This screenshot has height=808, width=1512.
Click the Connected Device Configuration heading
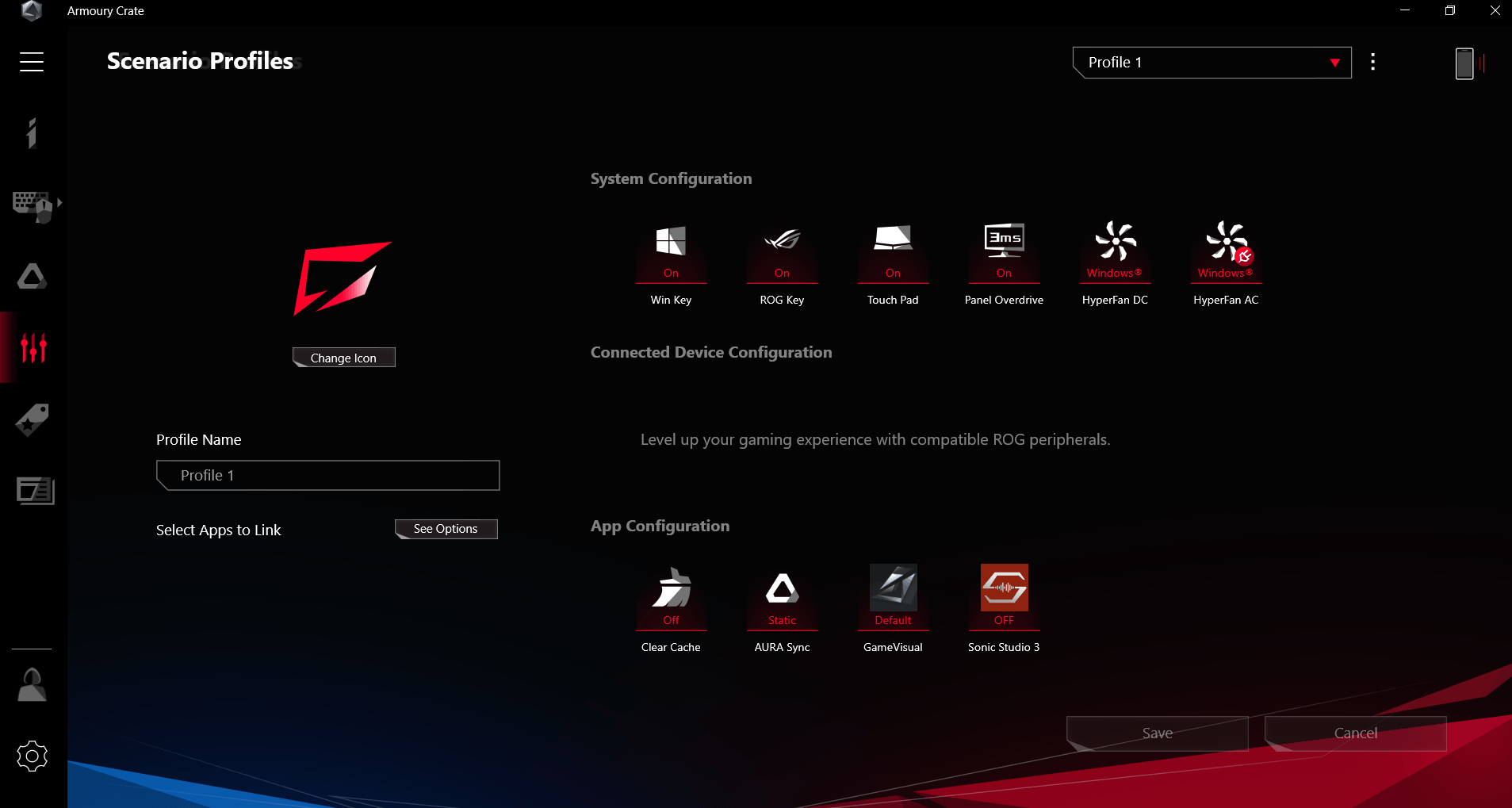[711, 353]
